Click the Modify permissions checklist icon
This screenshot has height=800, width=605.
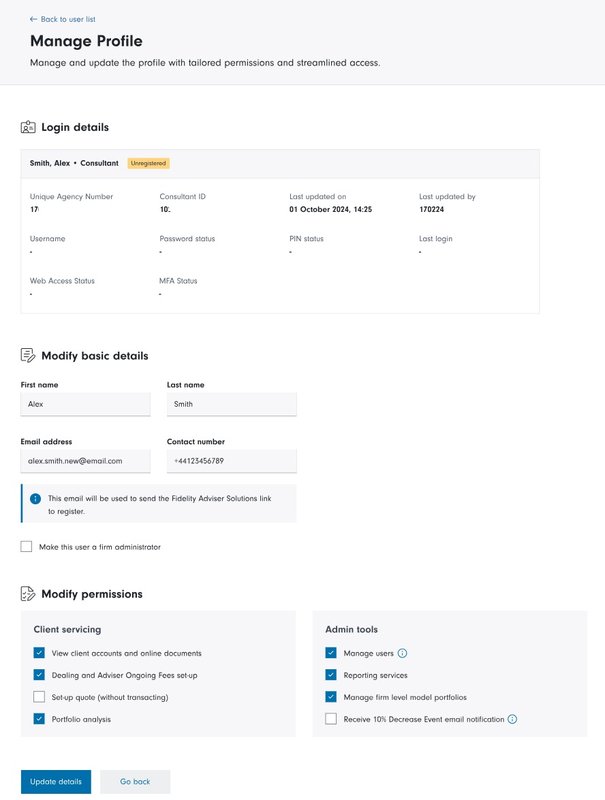[x=28, y=594]
